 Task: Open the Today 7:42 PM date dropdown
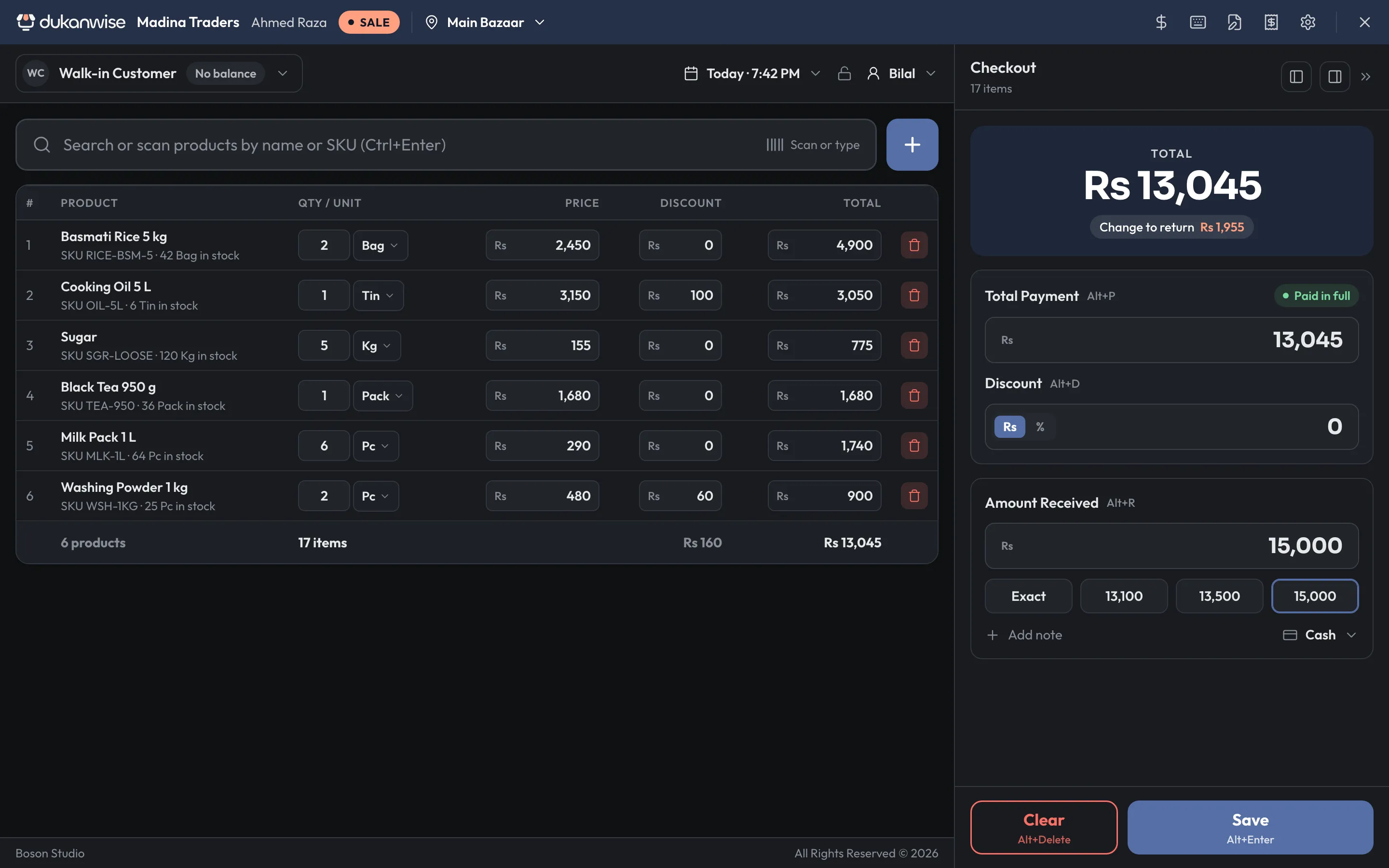(x=752, y=73)
